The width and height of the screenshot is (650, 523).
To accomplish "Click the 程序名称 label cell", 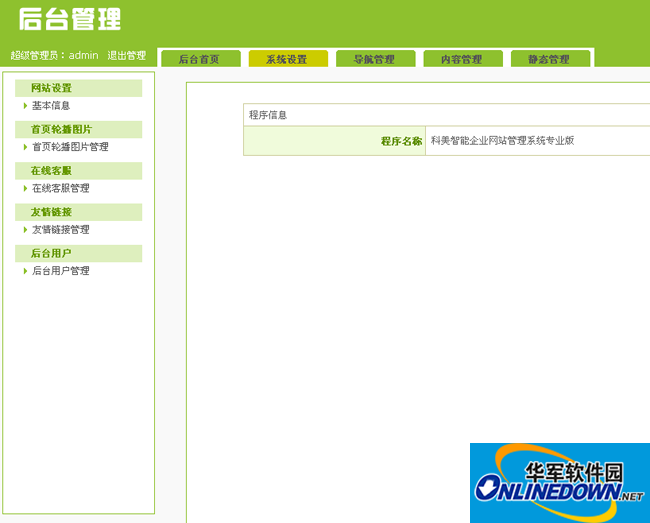I will [334, 141].
